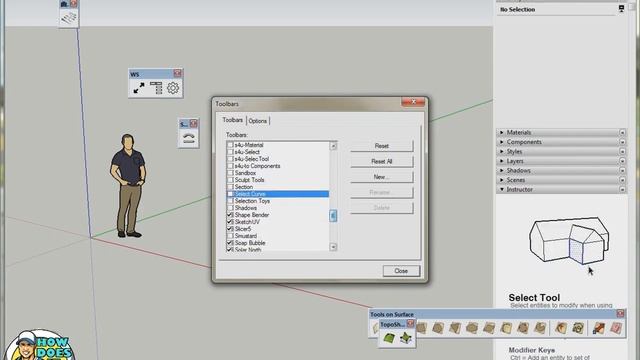The image size is (640, 360).
Task: Click the Reset button
Action: tap(382, 146)
